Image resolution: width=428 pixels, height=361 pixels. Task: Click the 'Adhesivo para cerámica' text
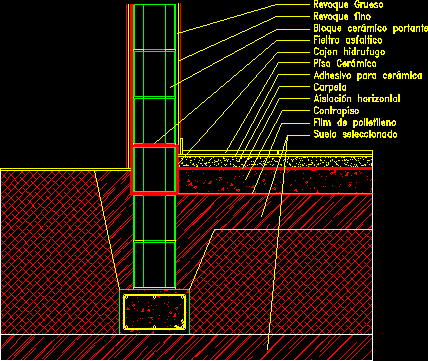click(368, 76)
